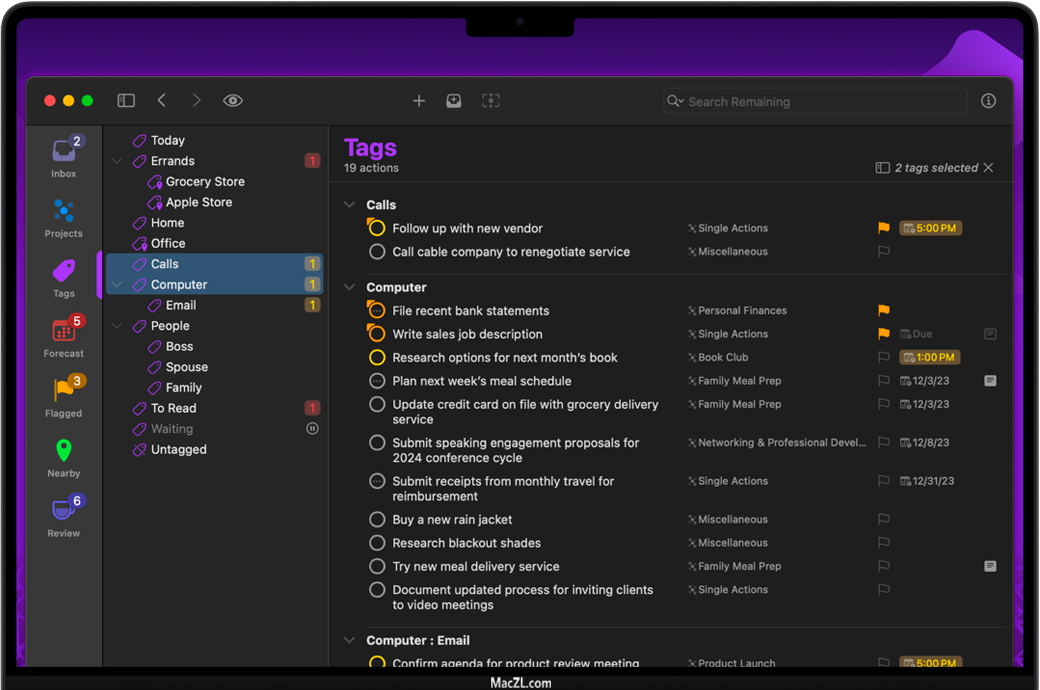
Task: Open the Forecast calendar perspective
Action: click(x=63, y=335)
